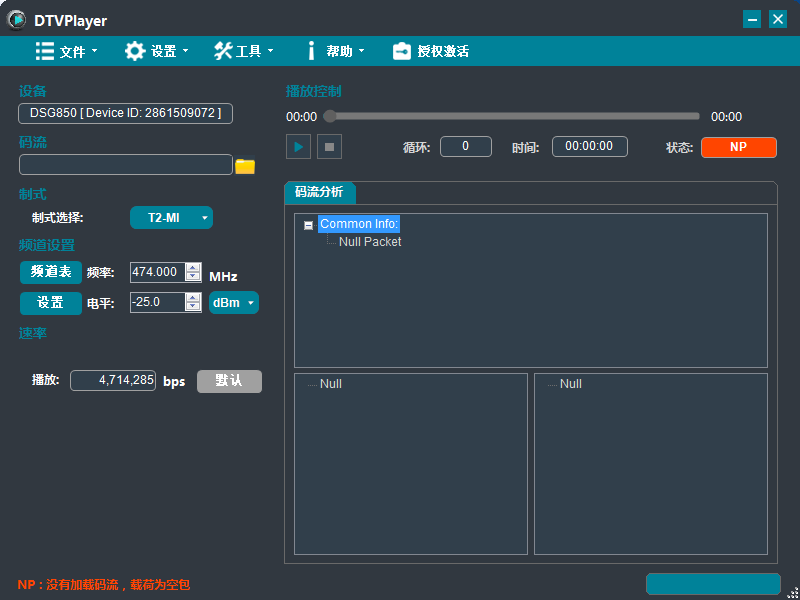
Task: Click the yellow folder browse icon
Action: pos(245,166)
